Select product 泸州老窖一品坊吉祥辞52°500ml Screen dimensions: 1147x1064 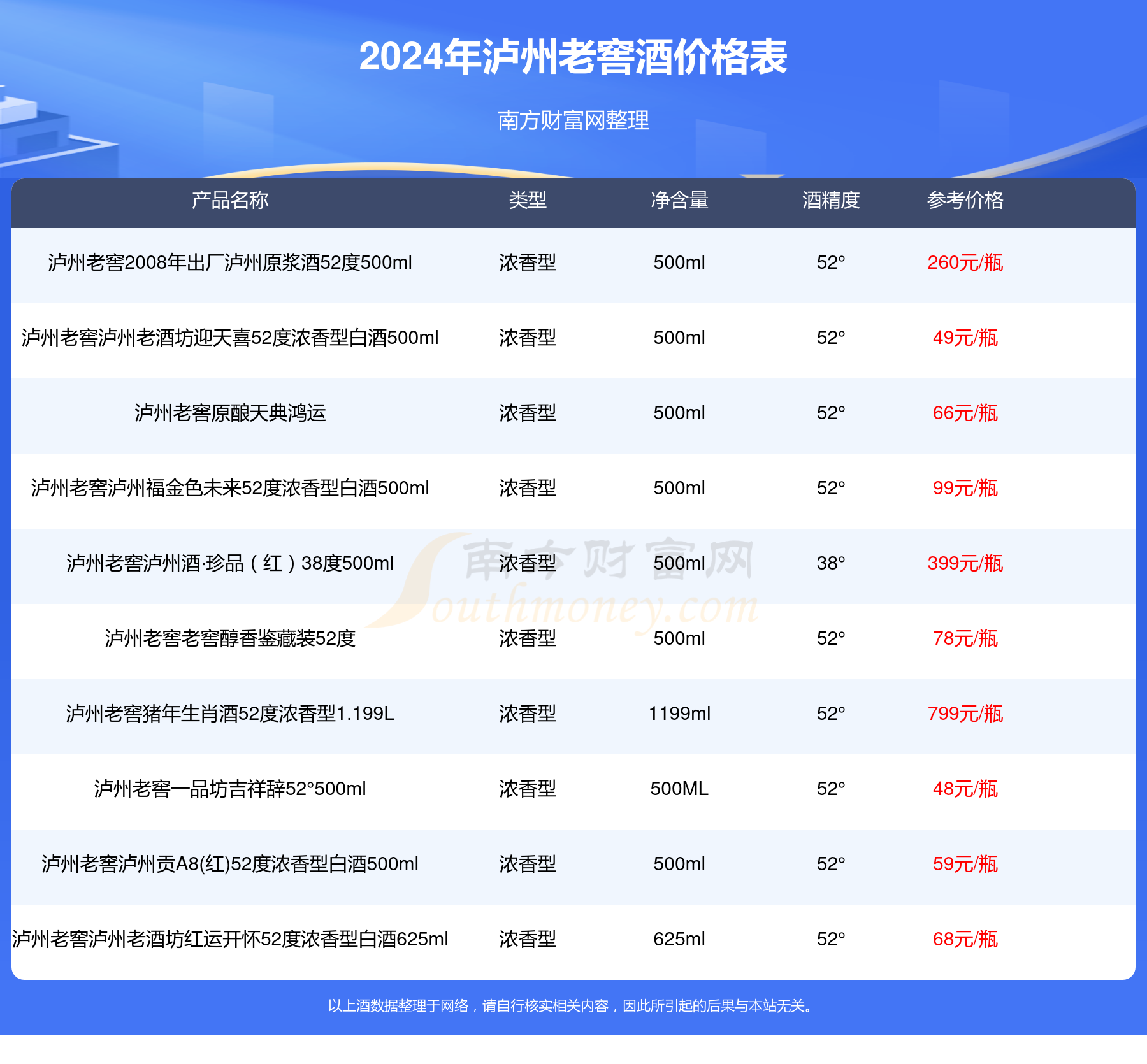(230, 789)
